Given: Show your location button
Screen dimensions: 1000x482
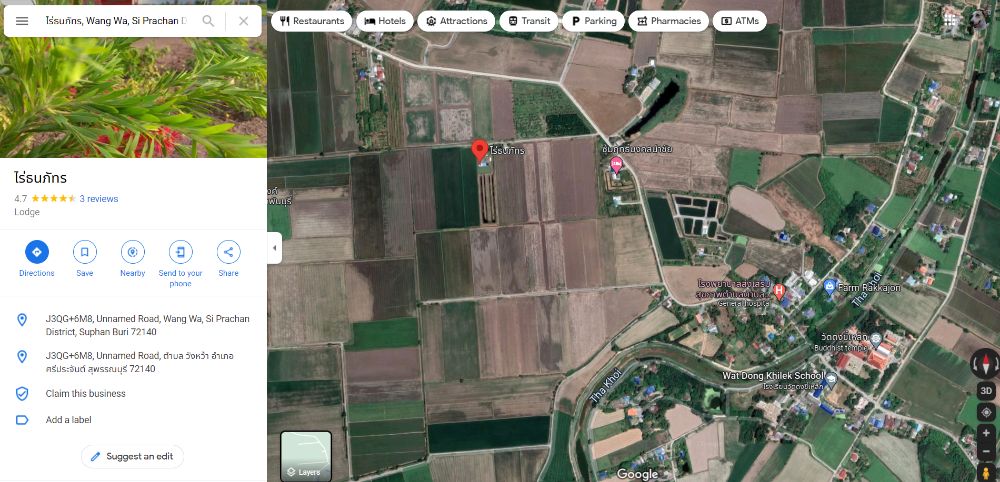Looking at the screenshot, I should click(986, 412).
